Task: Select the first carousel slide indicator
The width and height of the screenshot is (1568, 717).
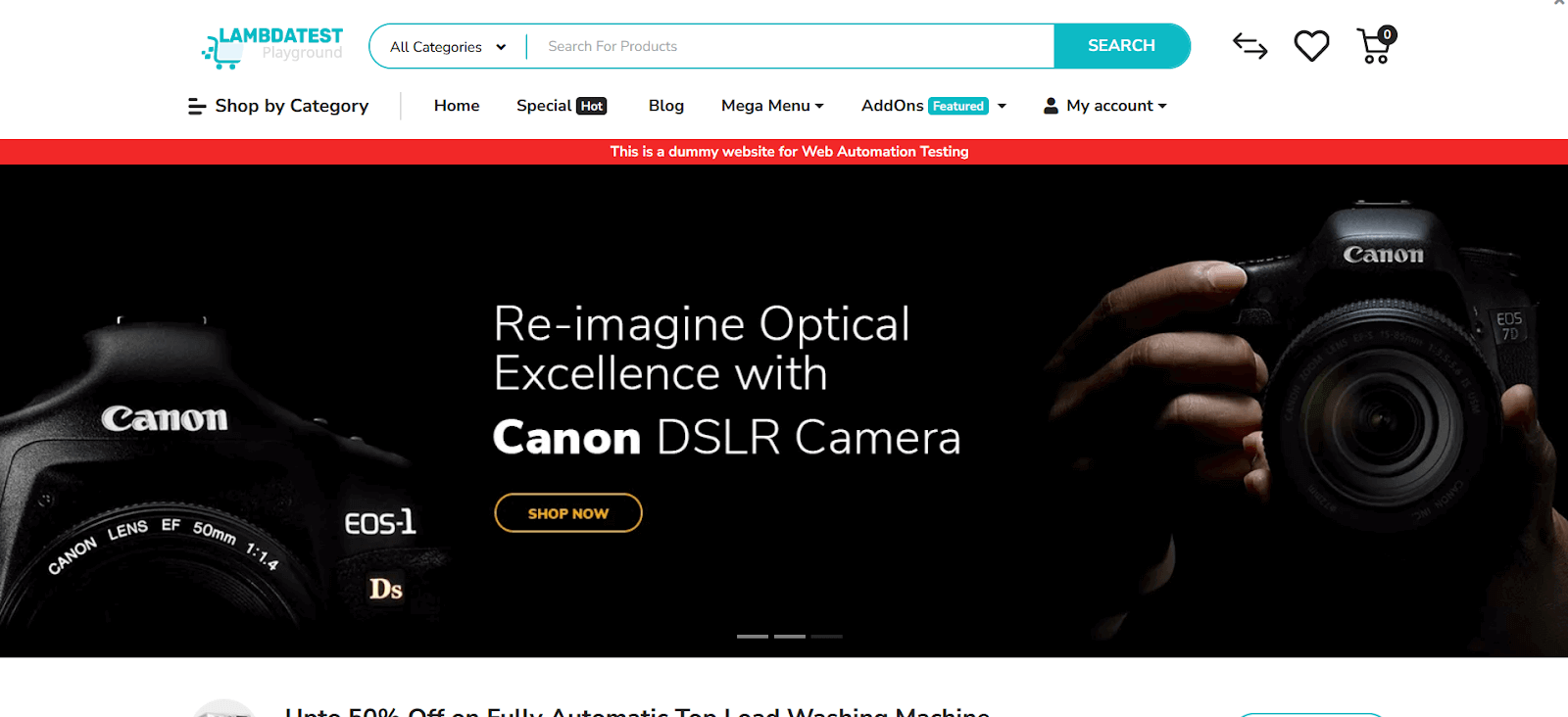Action: point(753,637)
